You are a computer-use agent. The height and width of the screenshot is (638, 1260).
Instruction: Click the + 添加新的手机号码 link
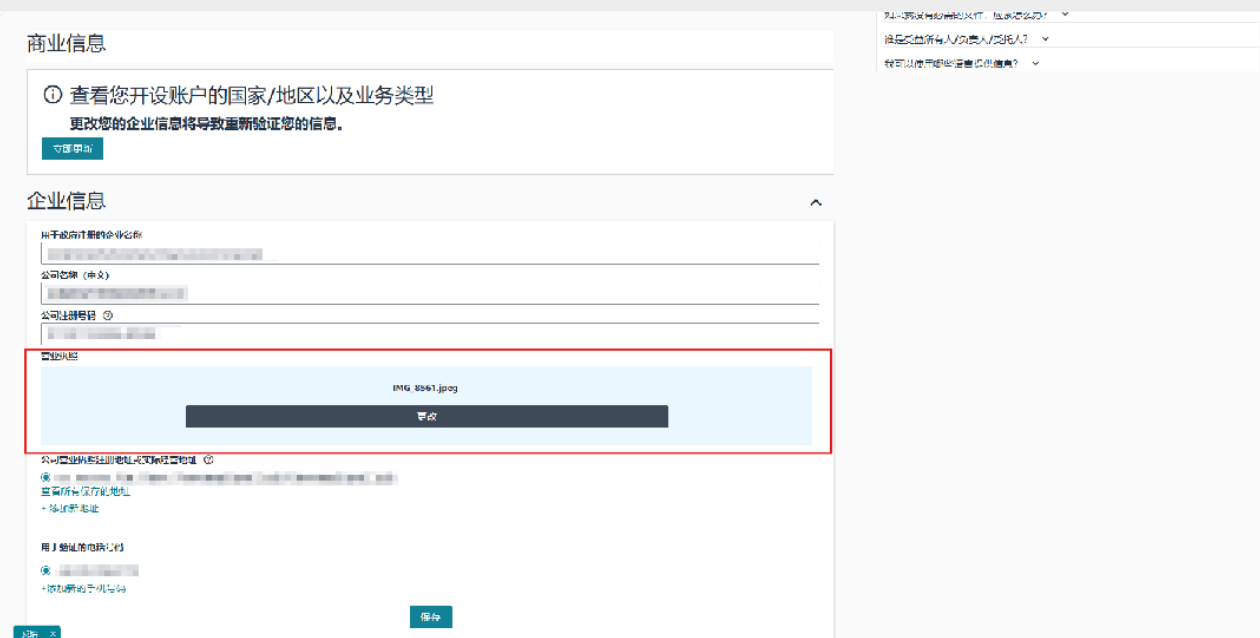[84, 589]
